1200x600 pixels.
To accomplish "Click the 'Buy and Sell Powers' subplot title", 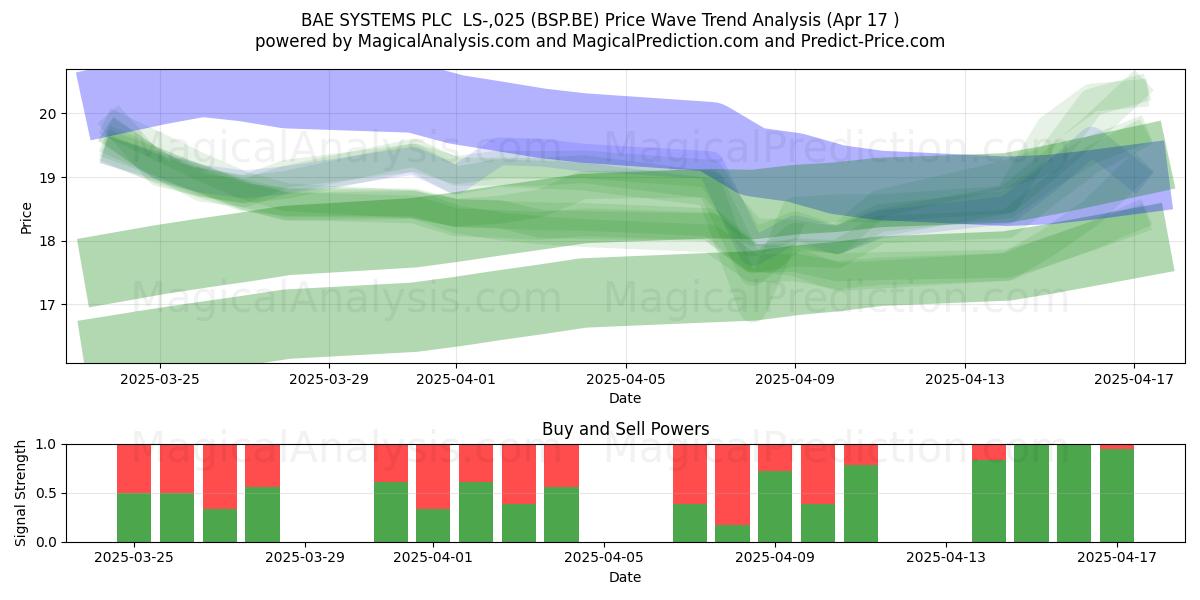I will [626, 429].
